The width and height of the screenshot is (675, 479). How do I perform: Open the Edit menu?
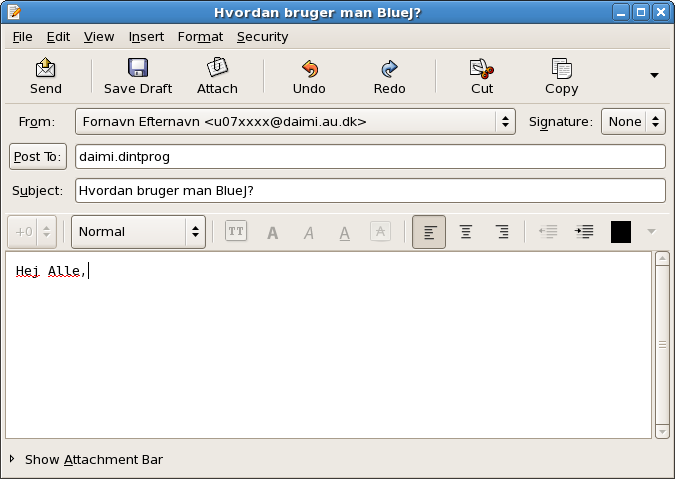[x=58, y=37]
